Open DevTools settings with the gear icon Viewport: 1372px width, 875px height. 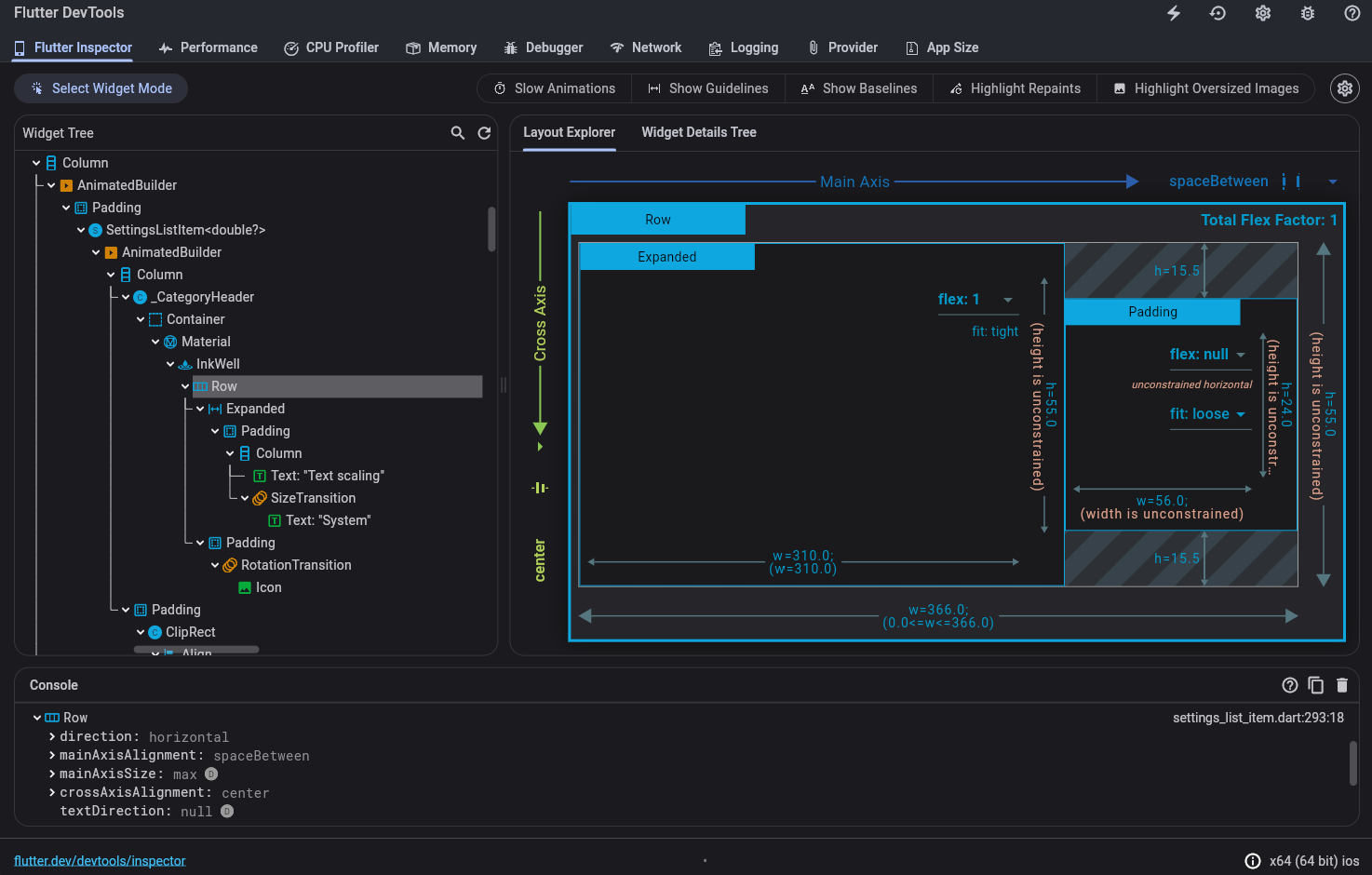tap(1262, 13)
